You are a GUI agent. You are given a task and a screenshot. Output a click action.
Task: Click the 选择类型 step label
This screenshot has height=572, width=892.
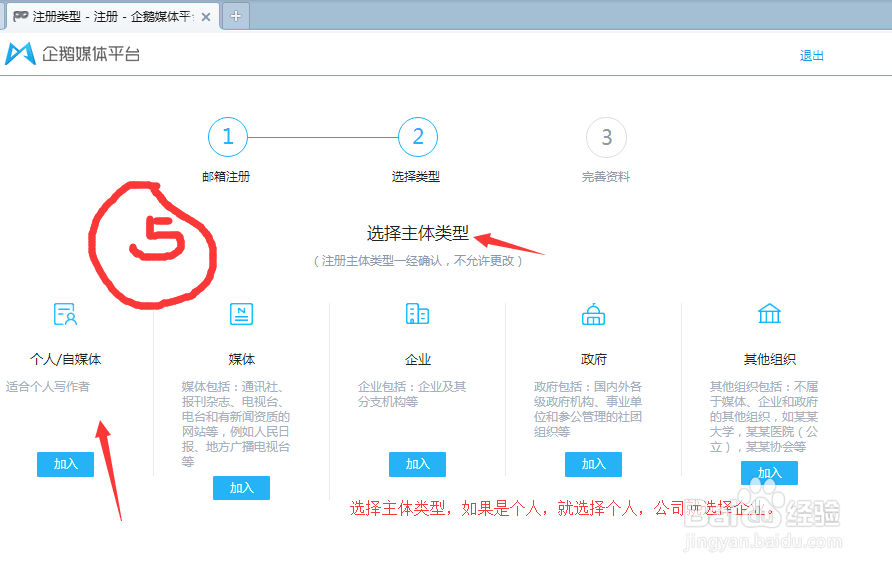pyautogui.click(x=416, y=177)
